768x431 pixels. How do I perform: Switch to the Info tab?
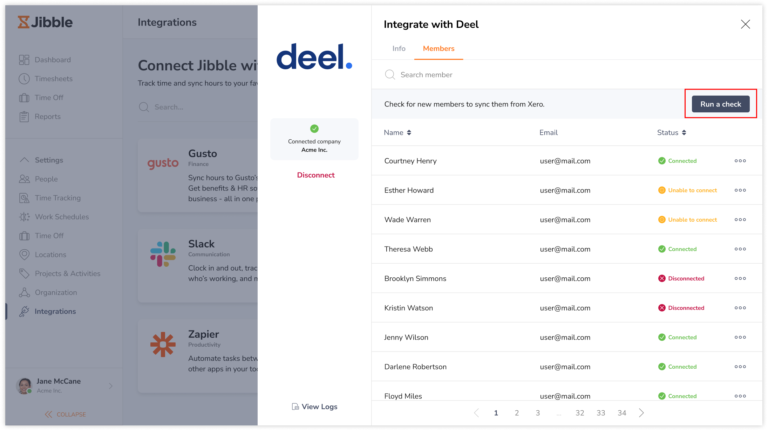pyautogui.click(x=398, y=48)
